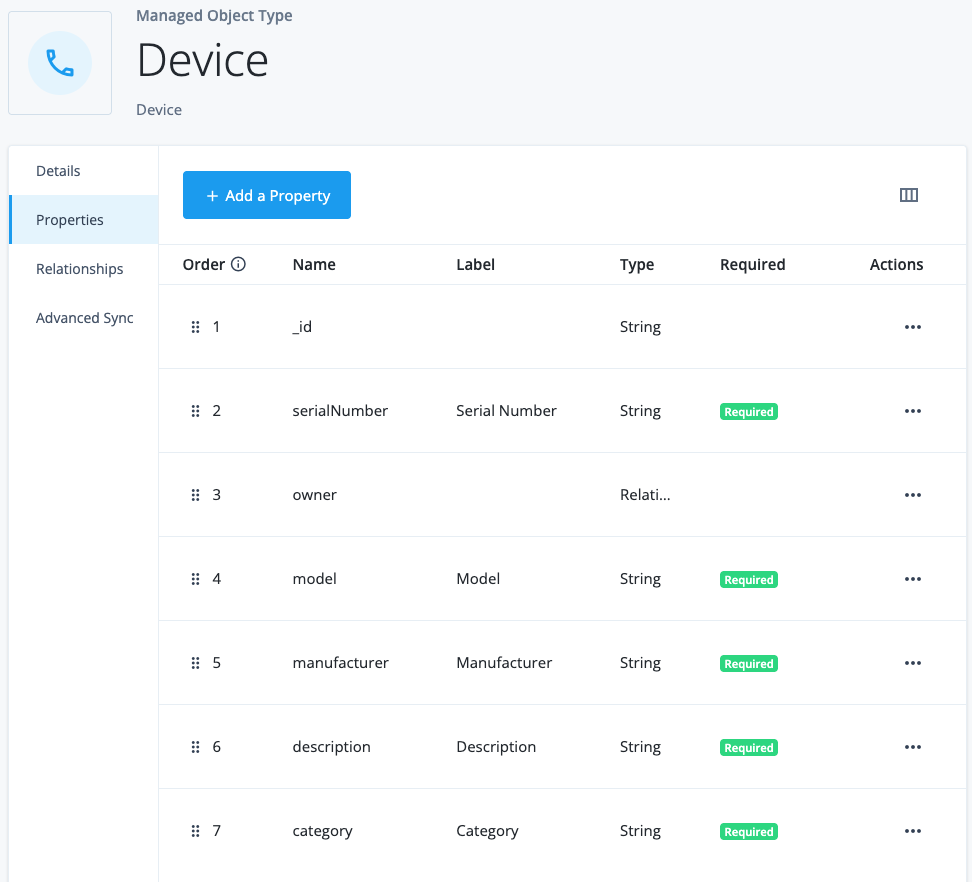Open actions menu for _id row
Viewport: 972px width, 882px height.
912,327
